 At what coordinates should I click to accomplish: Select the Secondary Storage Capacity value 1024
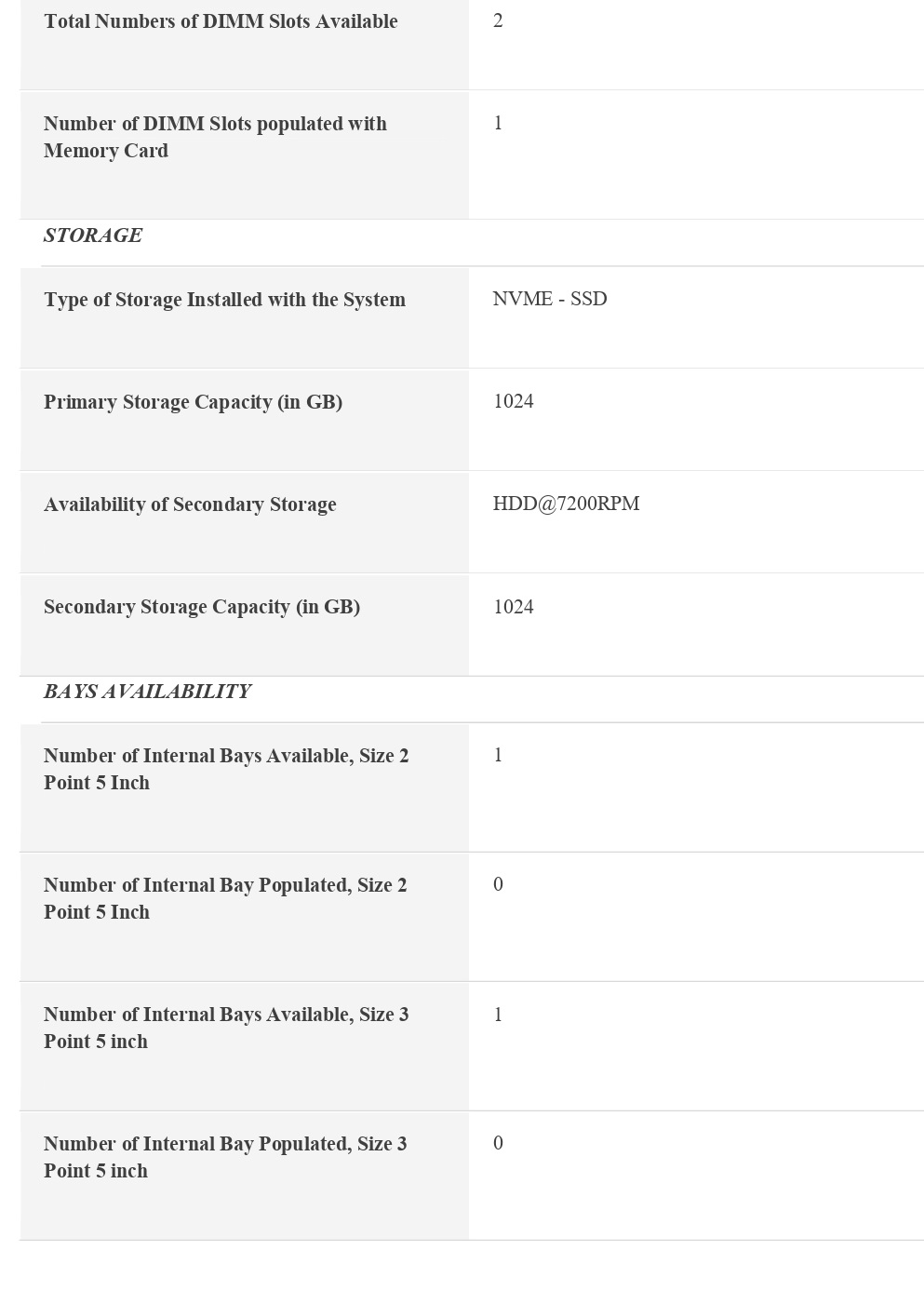(x=514, y=607)
